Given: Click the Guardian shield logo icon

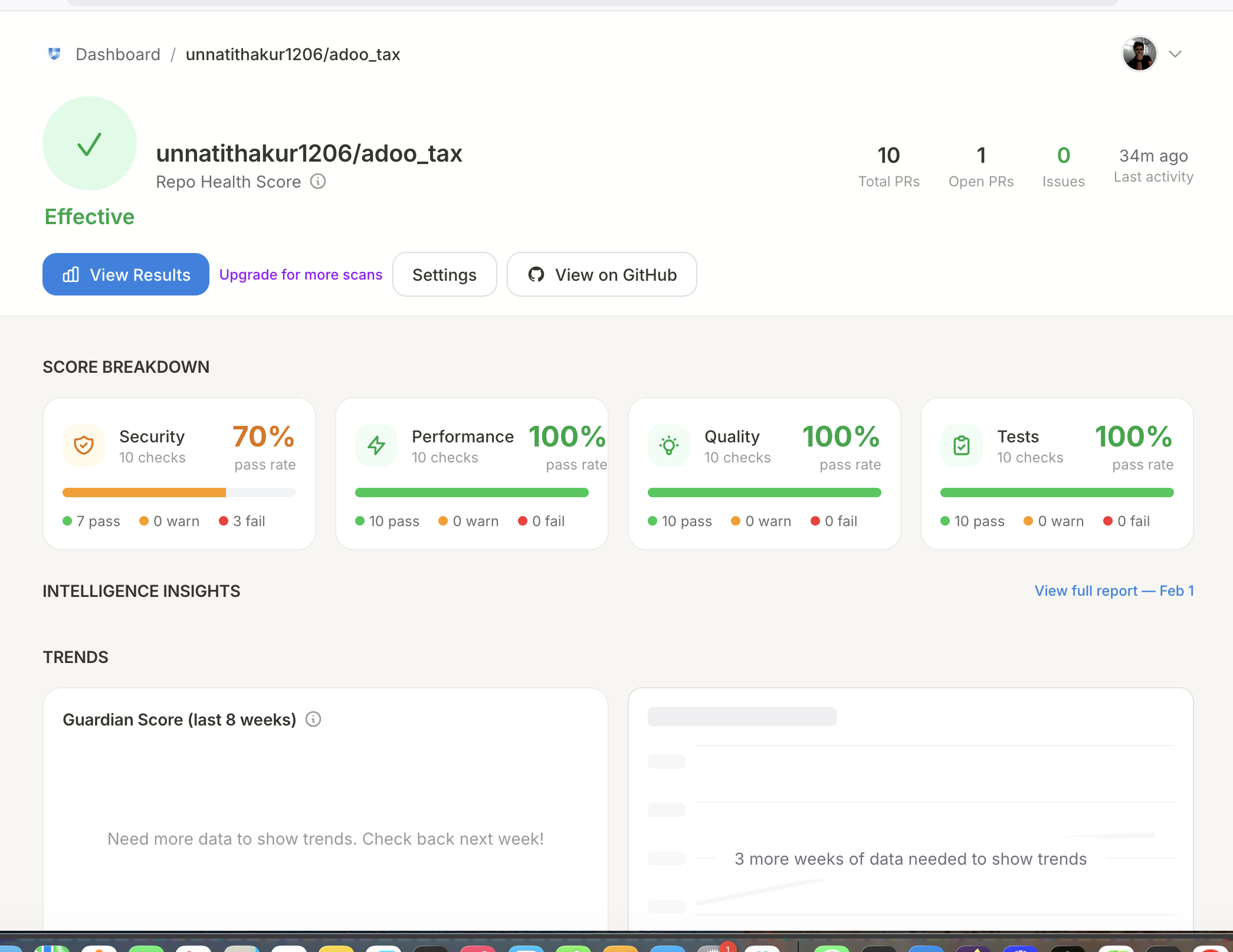Looking at the screenshot, I should coord(54,54).
